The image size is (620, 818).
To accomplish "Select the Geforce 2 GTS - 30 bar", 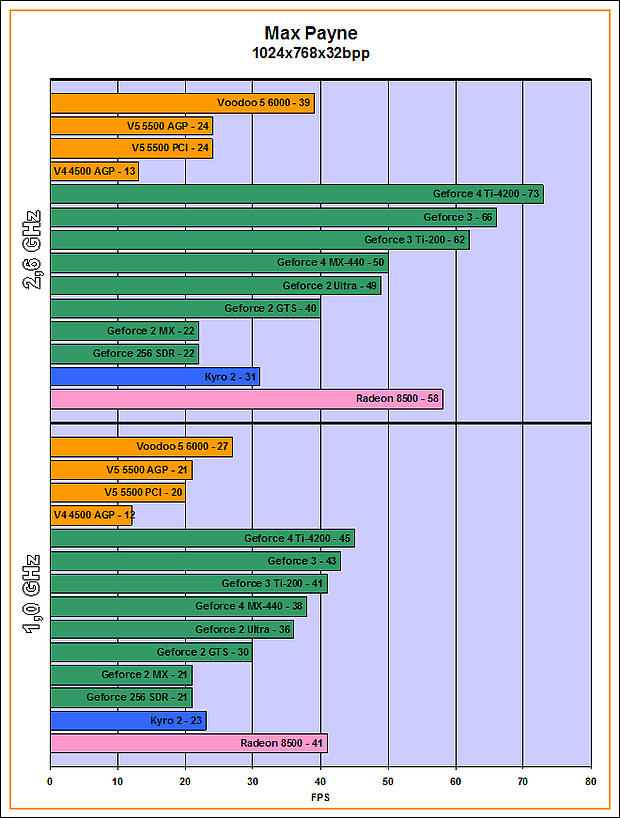I will coord(151,652).
